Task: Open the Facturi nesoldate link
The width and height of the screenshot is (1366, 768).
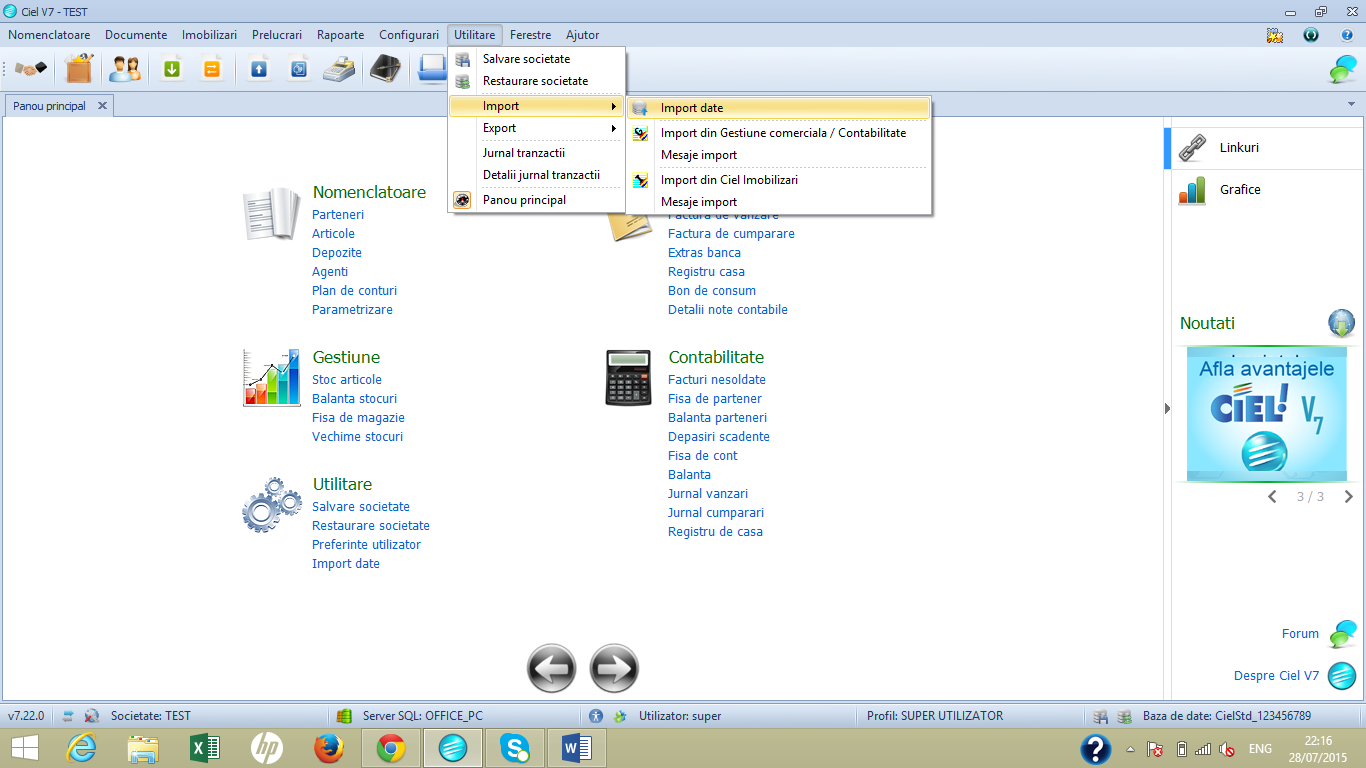Action: pos(717,380)
